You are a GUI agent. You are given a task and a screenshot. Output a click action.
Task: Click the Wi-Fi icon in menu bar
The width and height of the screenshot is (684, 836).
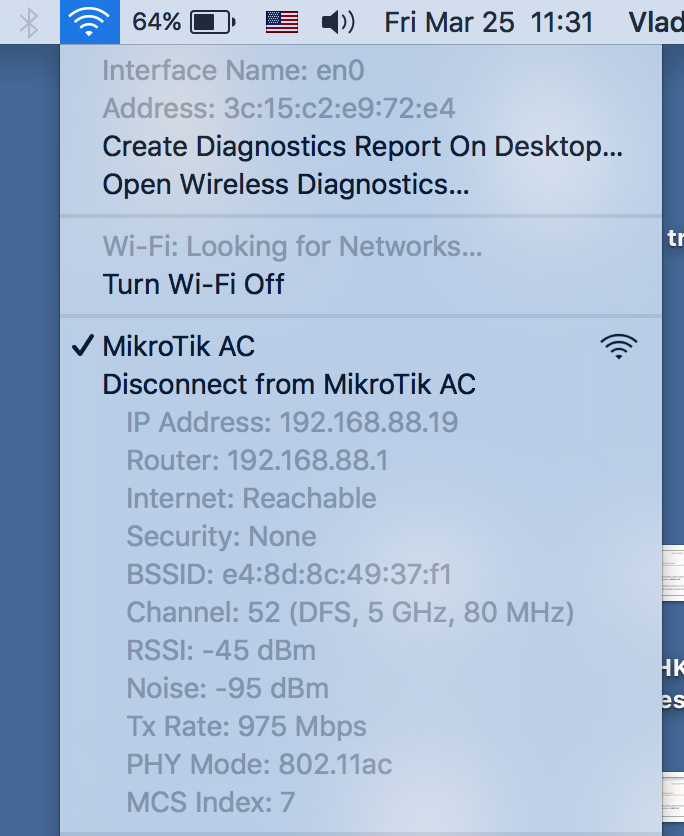[x=89, y=22]
